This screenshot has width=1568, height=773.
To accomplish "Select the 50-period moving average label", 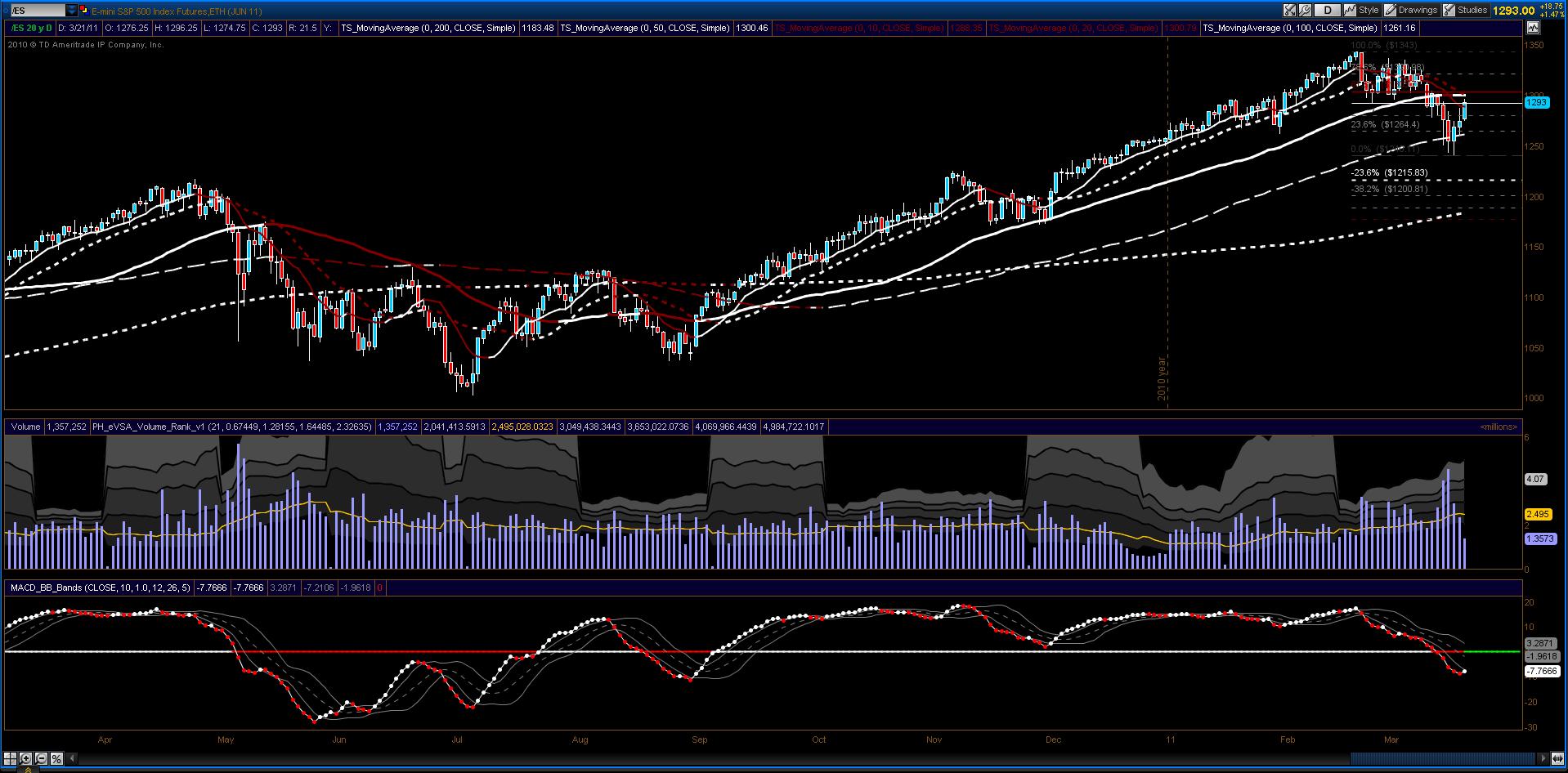I will 645,28.
